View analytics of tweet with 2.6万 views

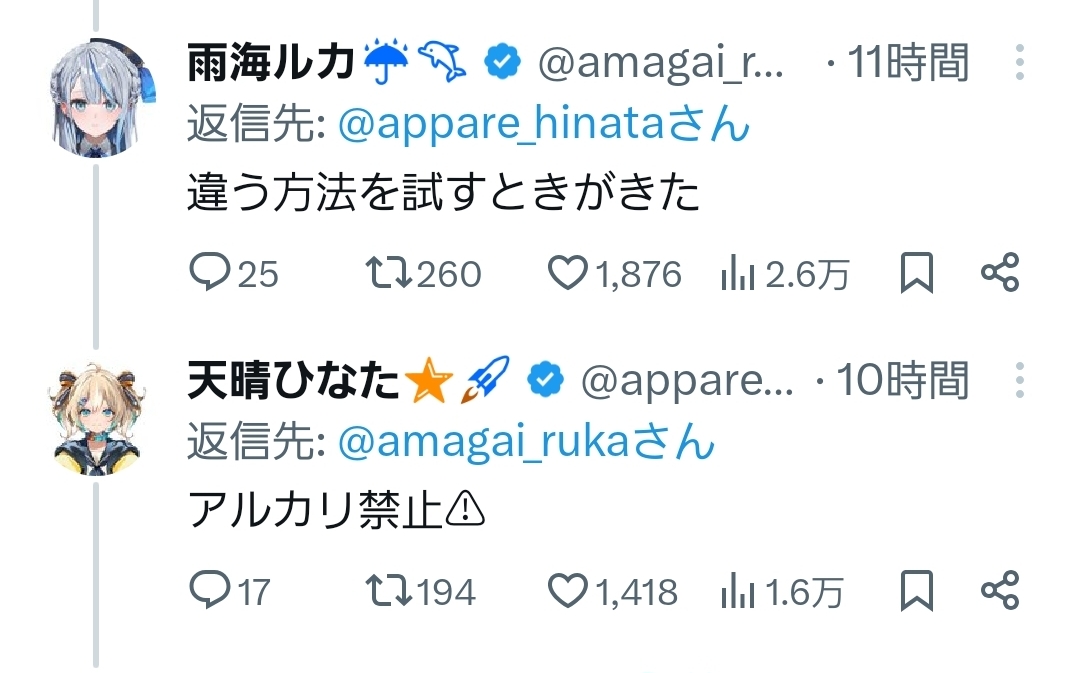(x=736, y=274)
